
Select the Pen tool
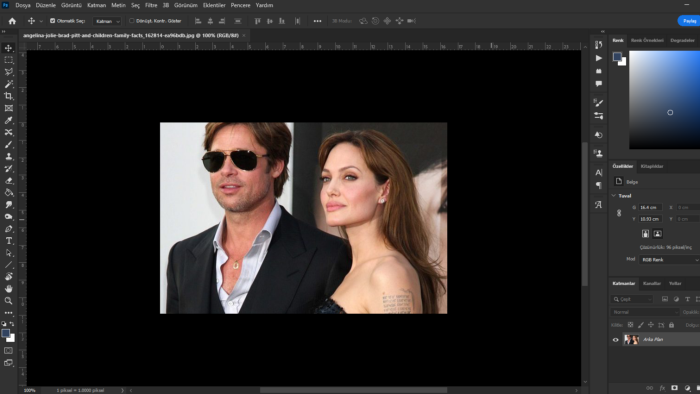click(8, 228)
